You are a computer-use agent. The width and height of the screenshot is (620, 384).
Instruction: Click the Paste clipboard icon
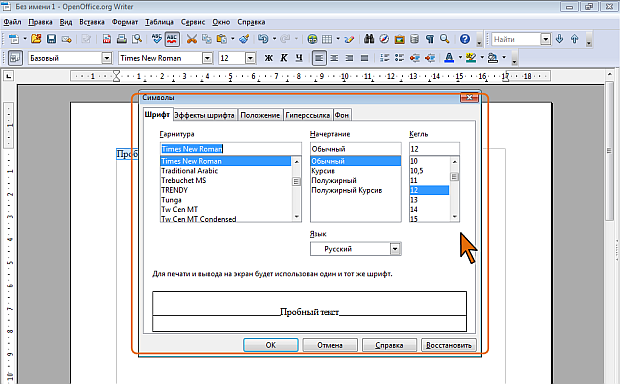click(221, 39)
